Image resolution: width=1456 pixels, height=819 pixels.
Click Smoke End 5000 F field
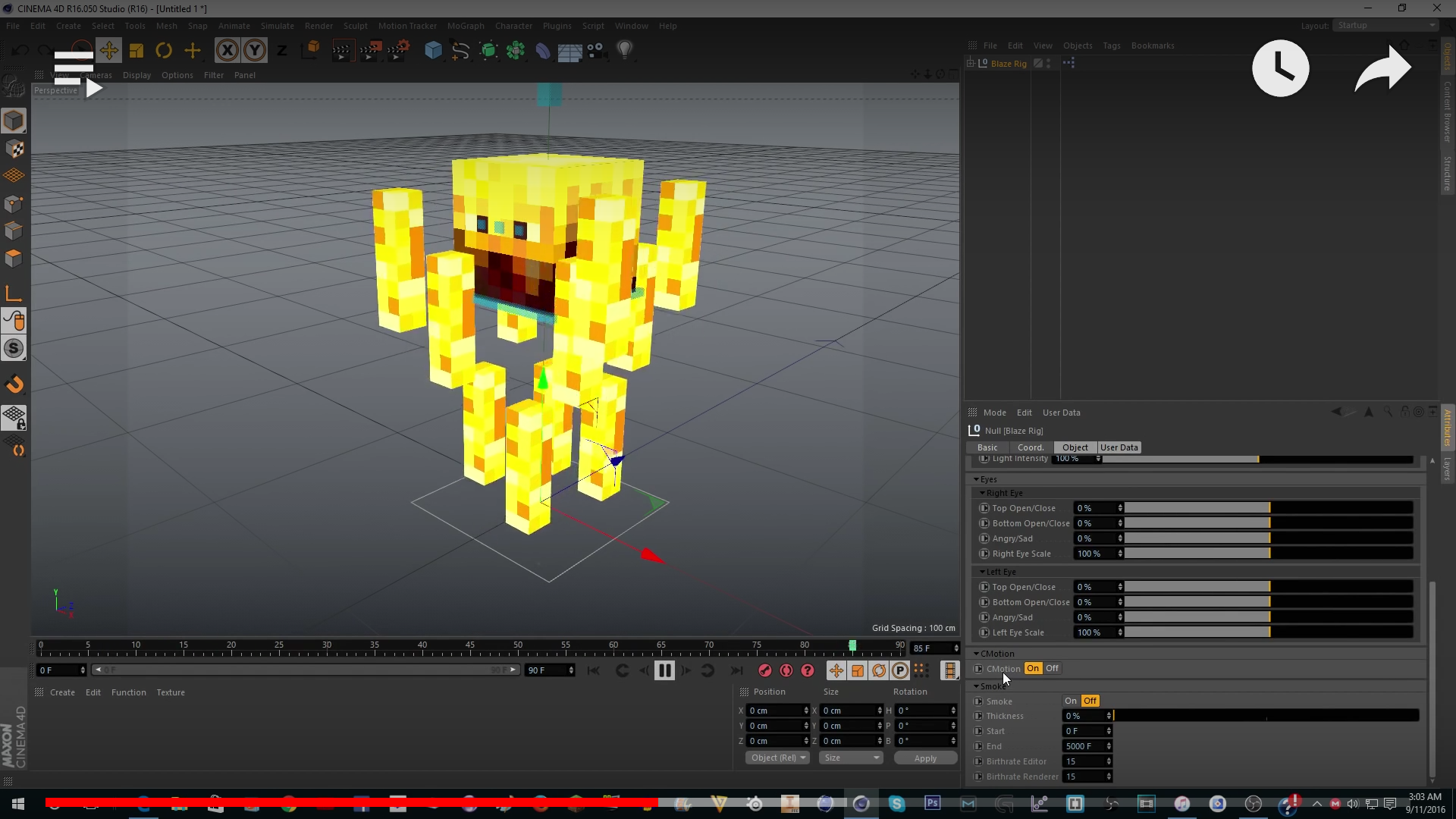[x=1087, y=746]
